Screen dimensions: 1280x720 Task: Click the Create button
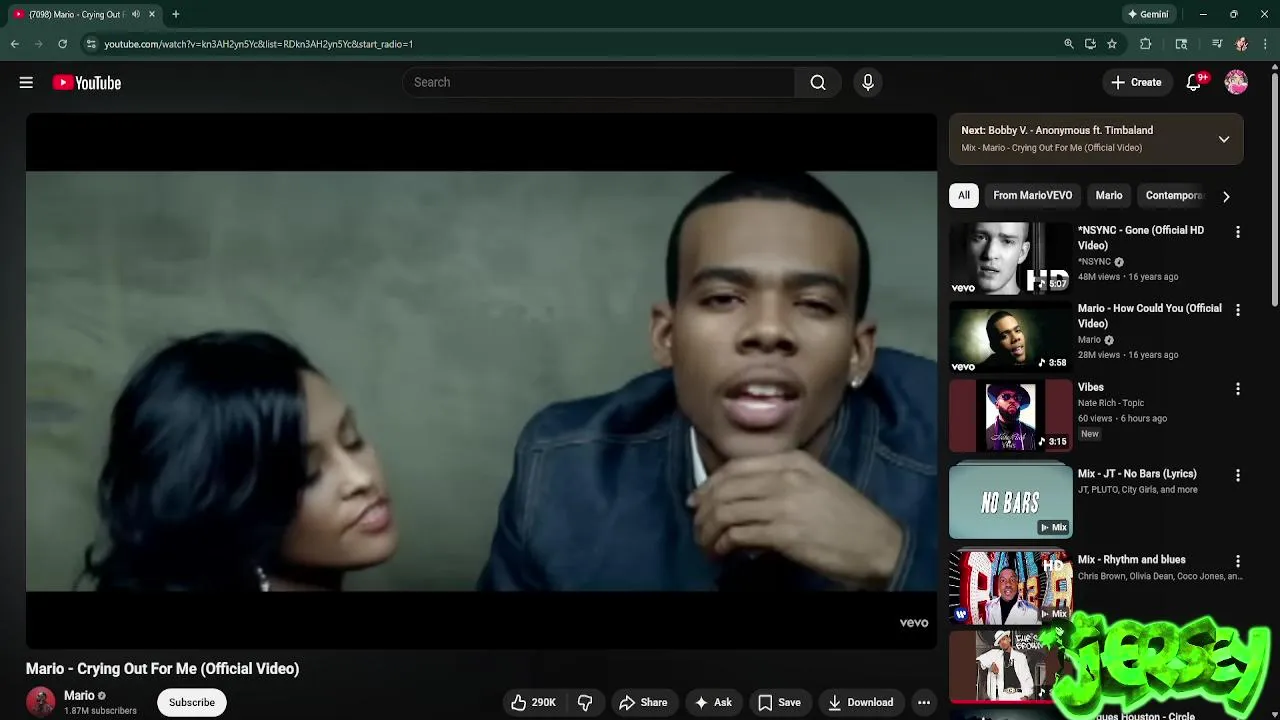coord(1136,83)
